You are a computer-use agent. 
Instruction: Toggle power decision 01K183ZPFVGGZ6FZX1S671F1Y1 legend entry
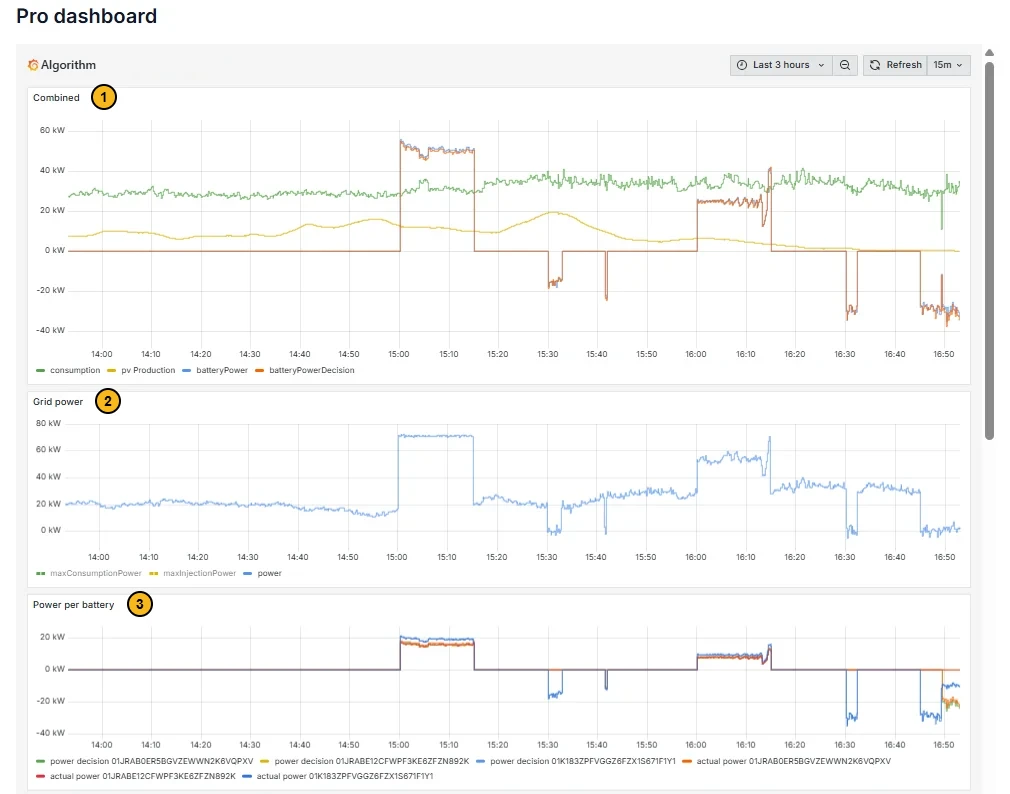(x=576, y=761)
